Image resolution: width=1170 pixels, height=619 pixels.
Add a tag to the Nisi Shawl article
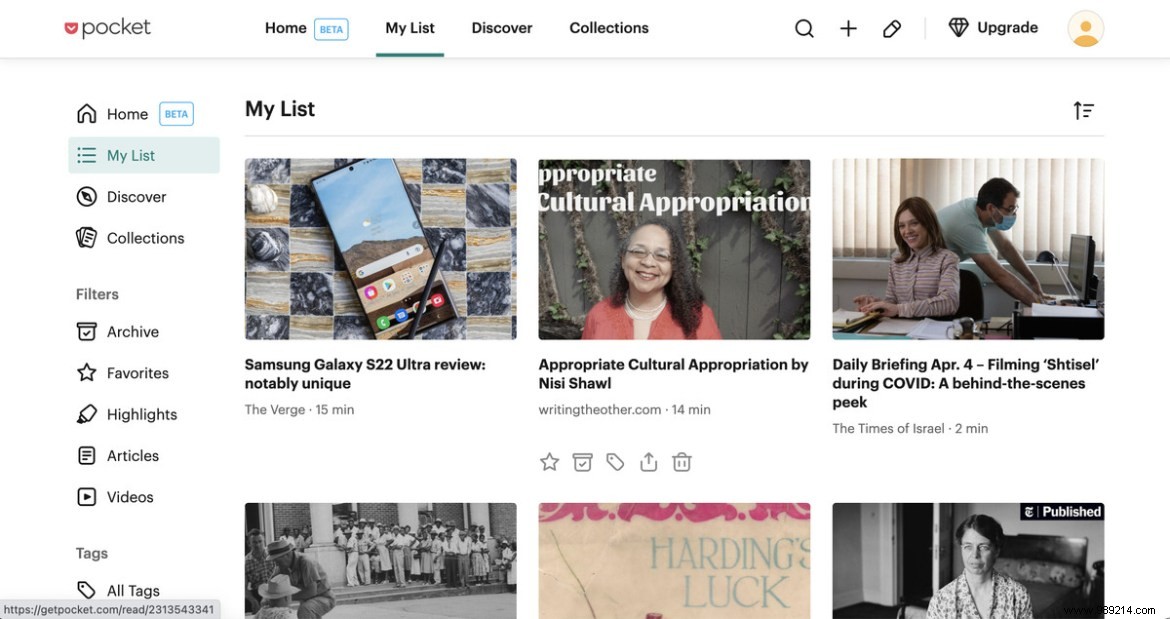coord(615,461)
